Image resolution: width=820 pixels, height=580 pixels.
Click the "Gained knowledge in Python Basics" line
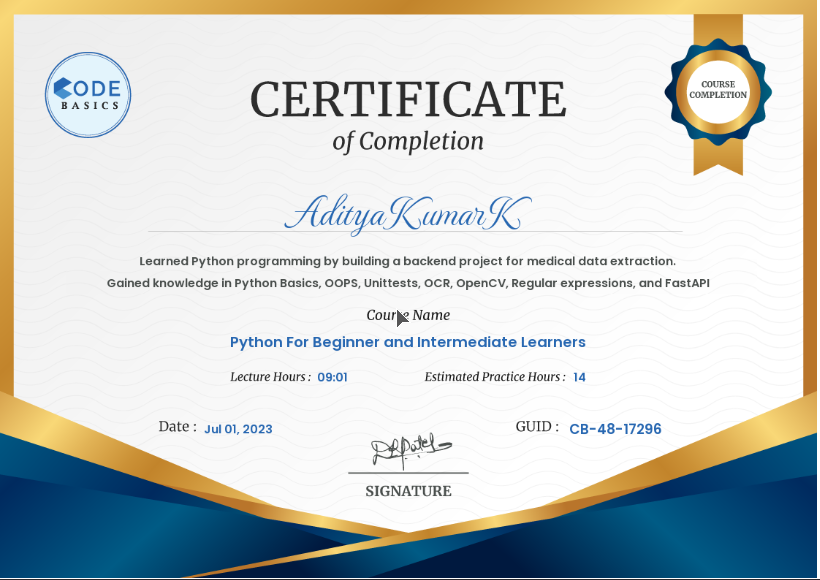[408, 283]
